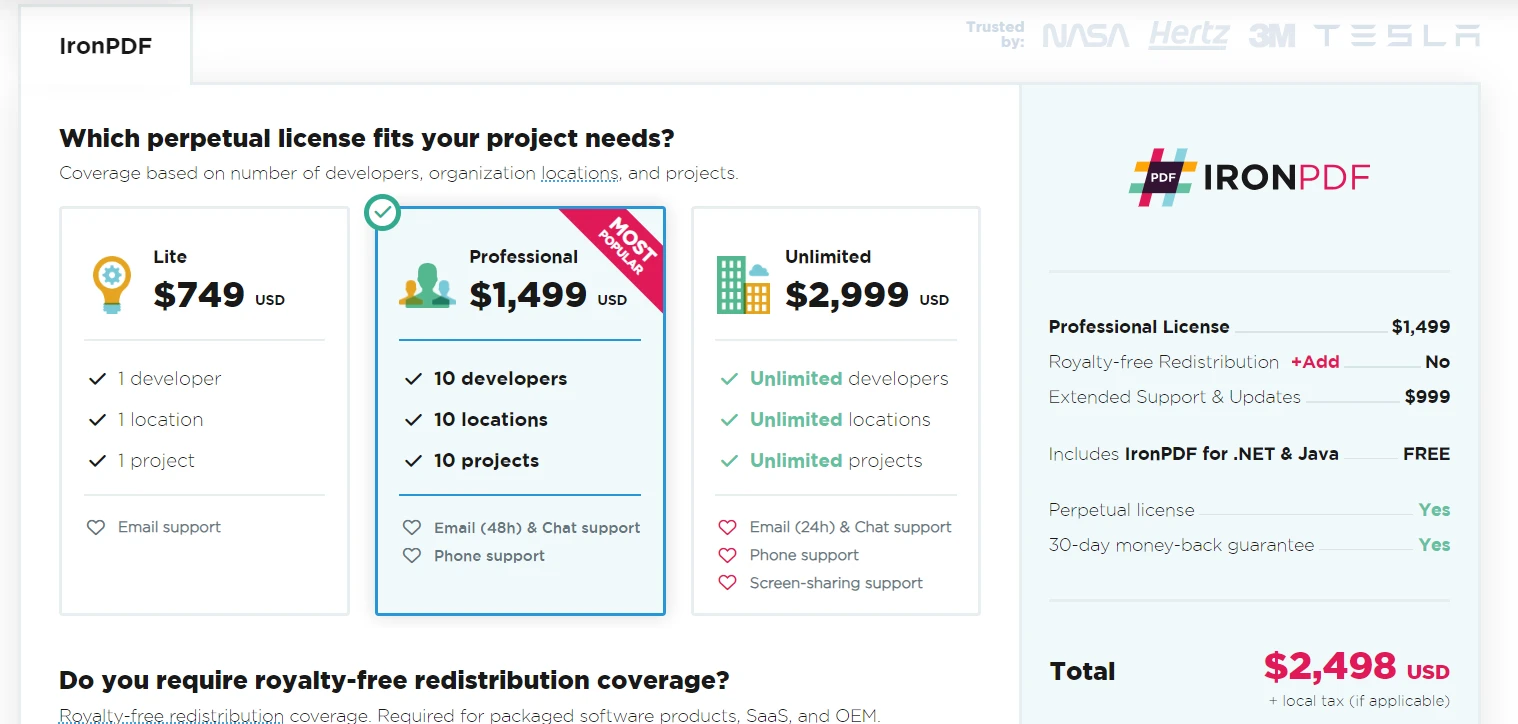Click heart icon beside Screen-sharing support

pos(728,583)
